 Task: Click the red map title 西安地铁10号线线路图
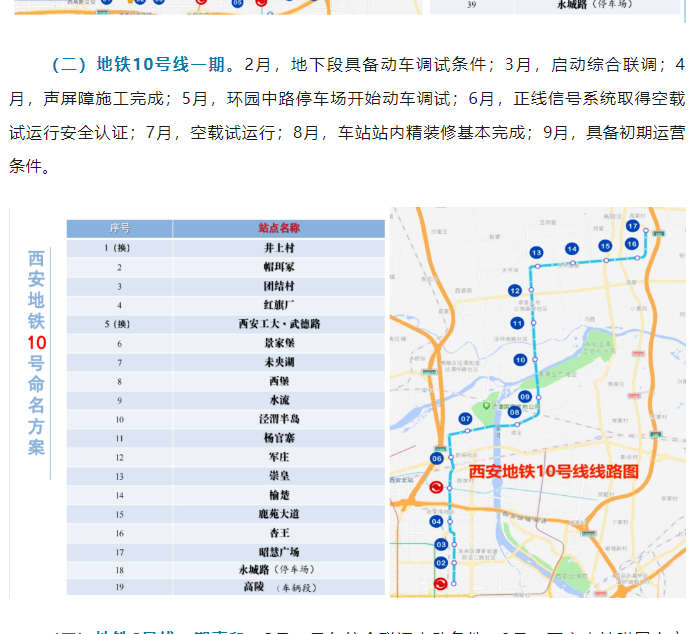point(553,471)
